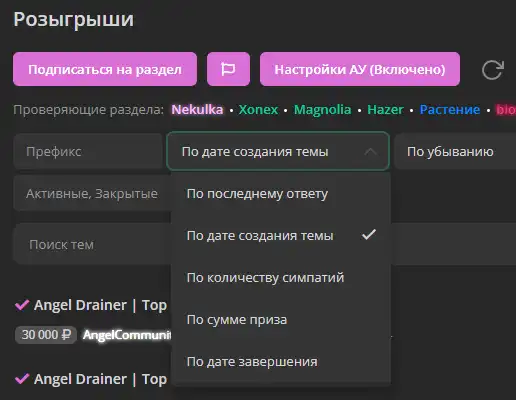Click the 30 000 ₽ prize badge

click(x=46, y=334)
